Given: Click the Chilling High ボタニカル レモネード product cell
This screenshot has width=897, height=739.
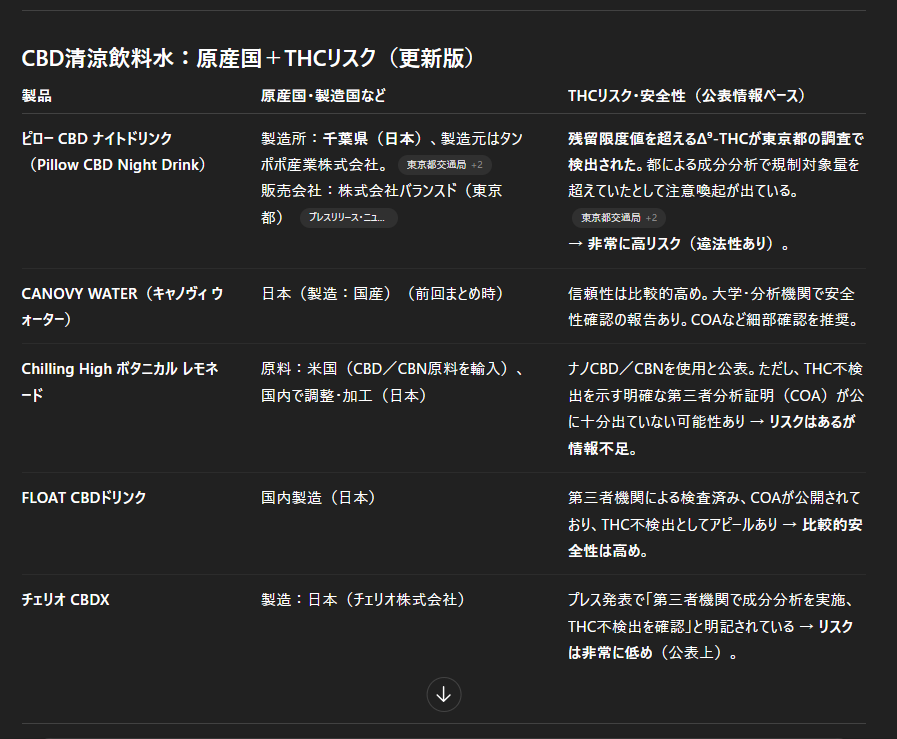Looking at the screenshot, I should pyautogui.click(x=120, y=382).
